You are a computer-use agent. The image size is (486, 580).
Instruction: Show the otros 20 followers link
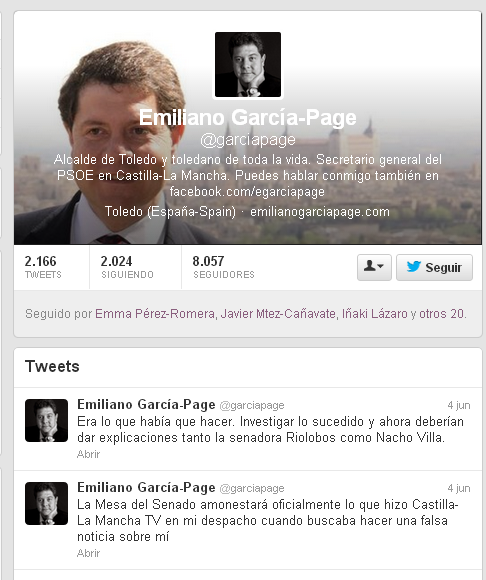(x=442, y=314)
